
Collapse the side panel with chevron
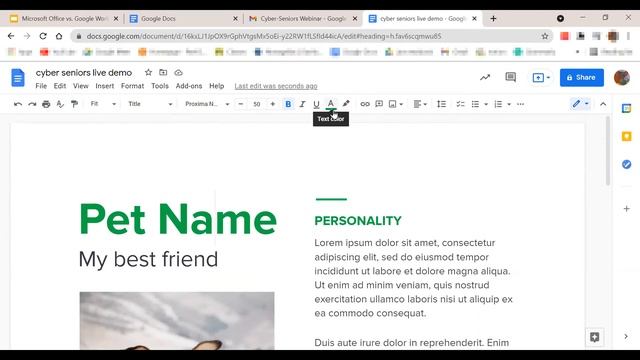tap(626, 336)
